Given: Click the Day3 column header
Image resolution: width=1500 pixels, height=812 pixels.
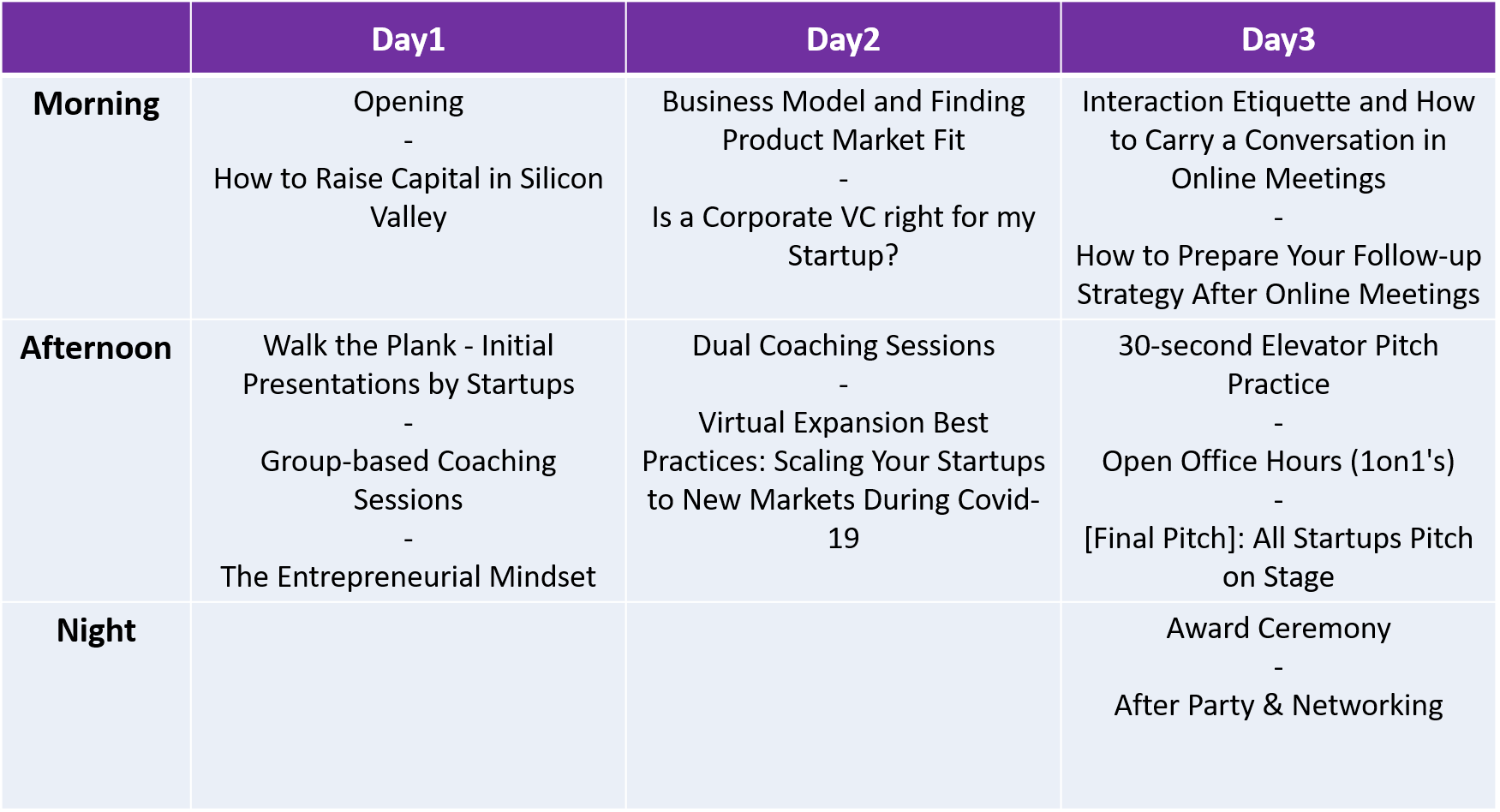Looking at the screenshot, I should point(1278,39).
